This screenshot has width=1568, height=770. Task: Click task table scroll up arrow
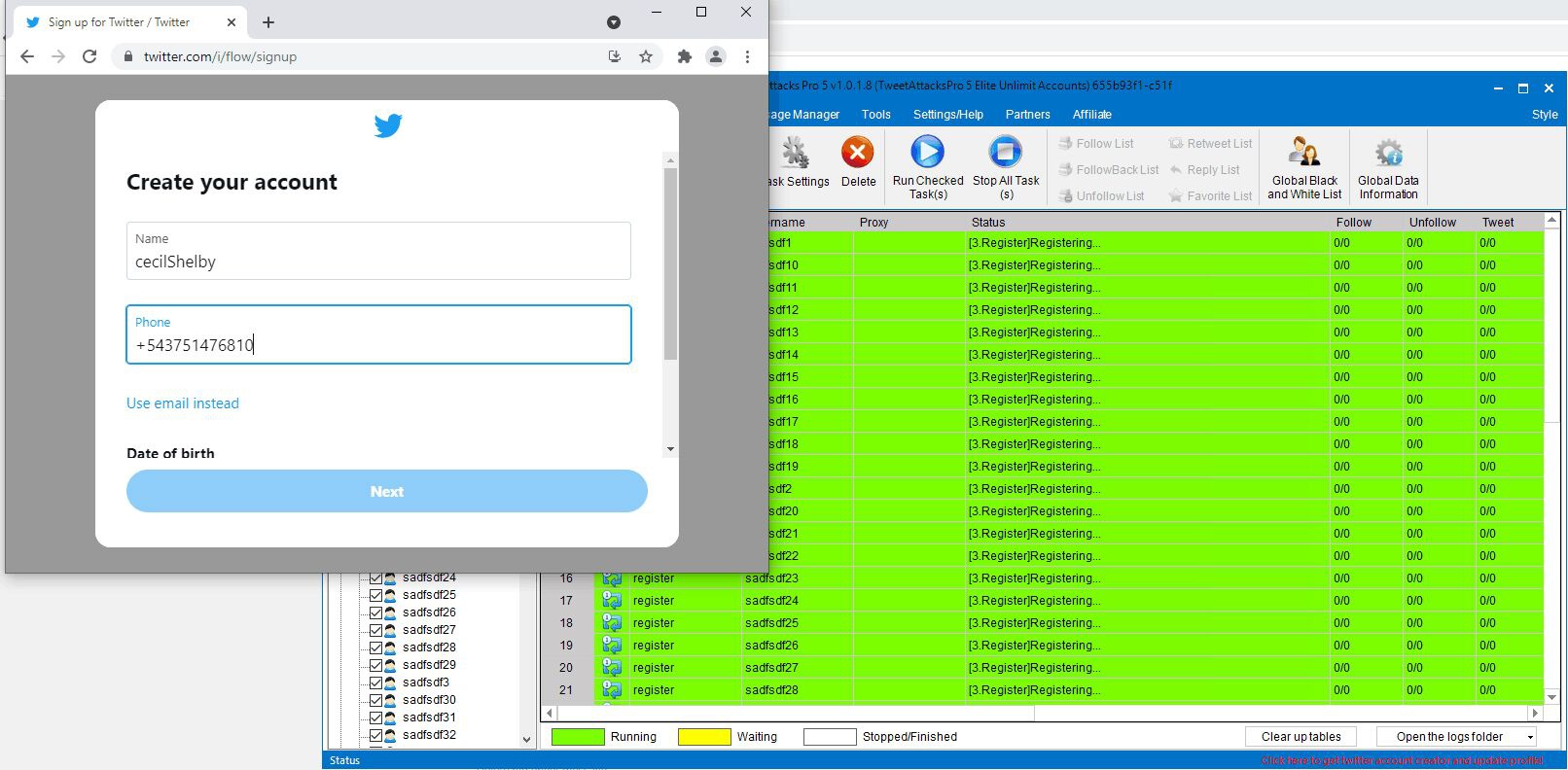[1552, 221]
